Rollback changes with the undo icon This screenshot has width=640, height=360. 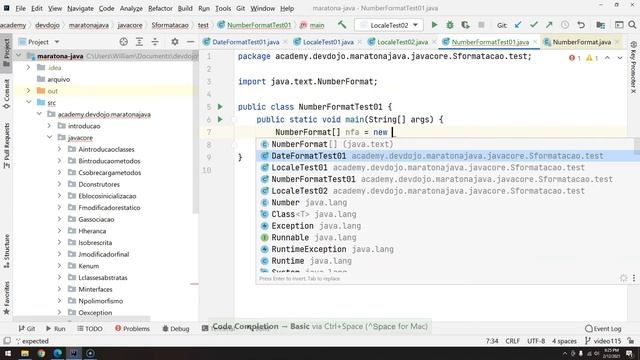coord(581,25)
